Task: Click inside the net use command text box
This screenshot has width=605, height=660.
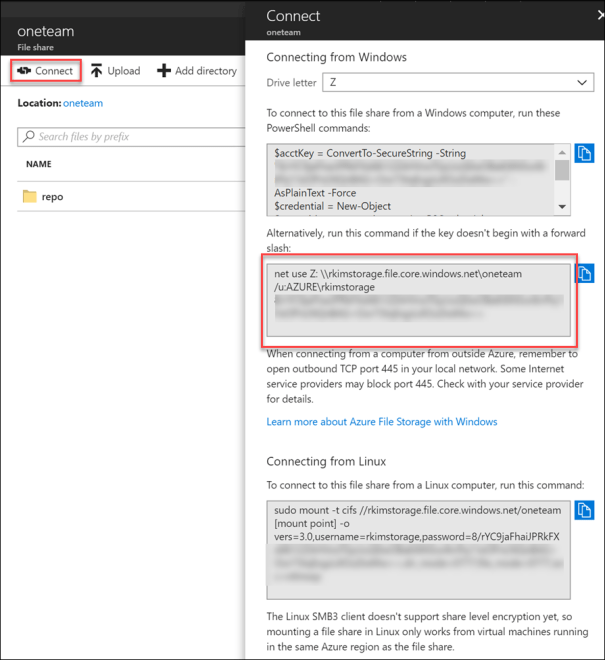Action: pyautogui.click(x=418, y=300)
